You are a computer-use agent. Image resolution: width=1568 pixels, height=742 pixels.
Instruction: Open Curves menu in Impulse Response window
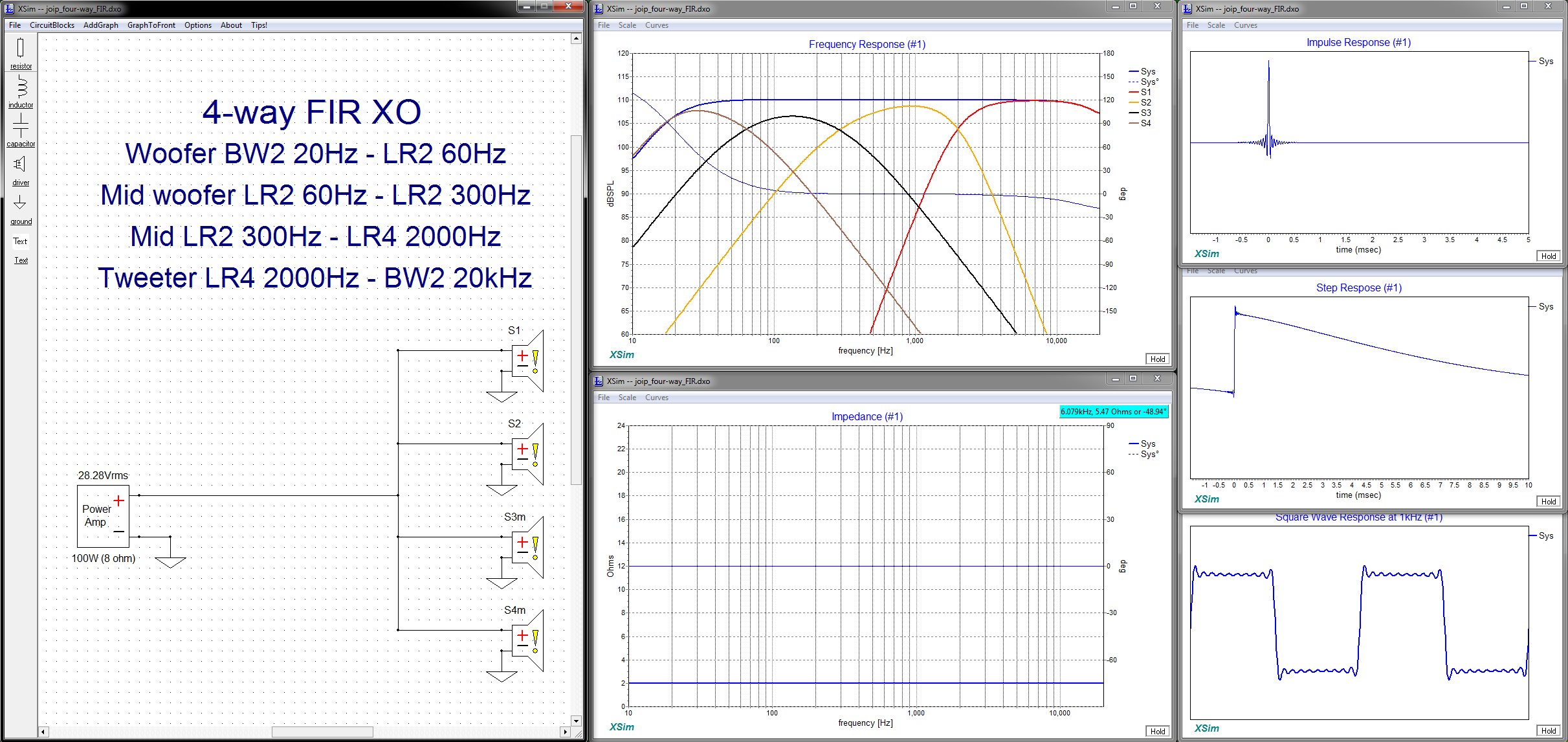(x=1246, y=25)
